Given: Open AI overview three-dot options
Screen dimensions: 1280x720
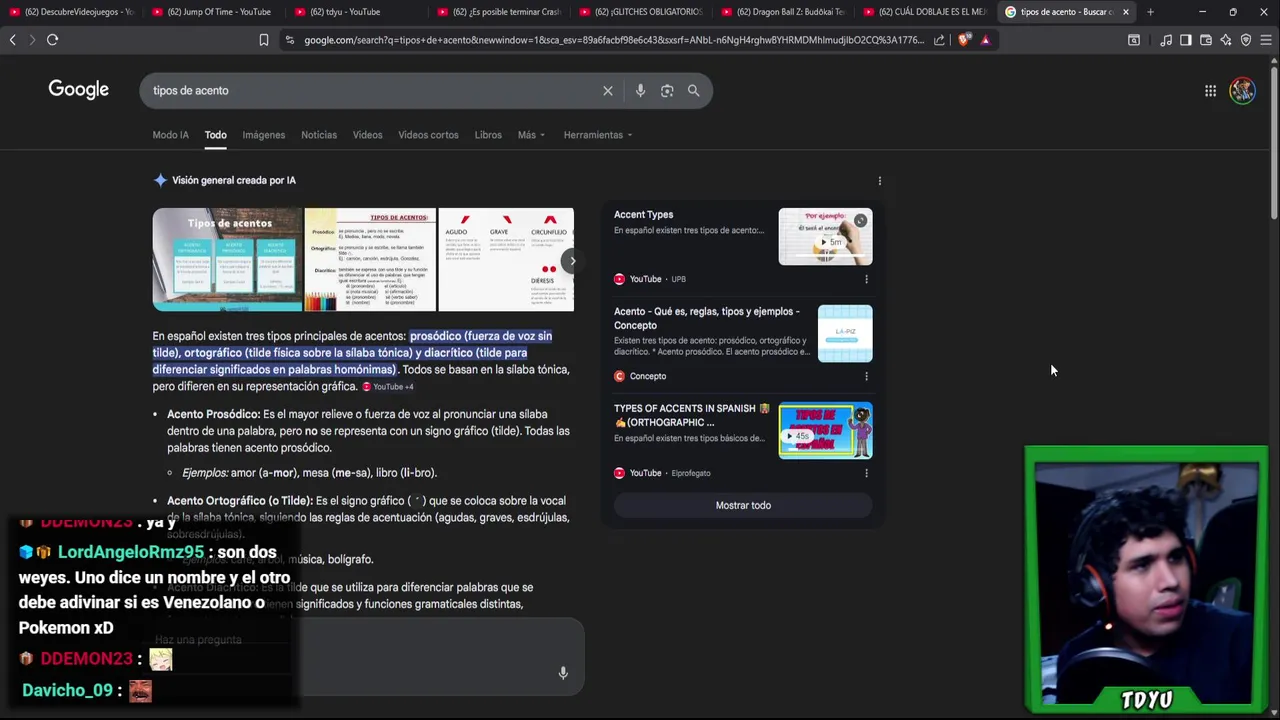Looking at the screenshot, I should coord(880,181).
